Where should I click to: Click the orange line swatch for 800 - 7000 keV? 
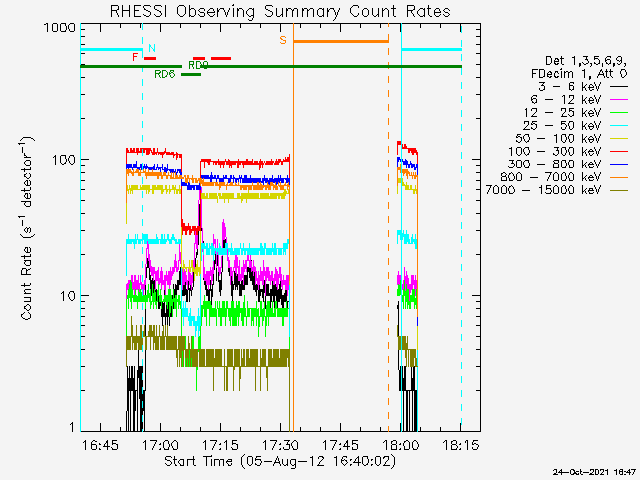point(619,177)
